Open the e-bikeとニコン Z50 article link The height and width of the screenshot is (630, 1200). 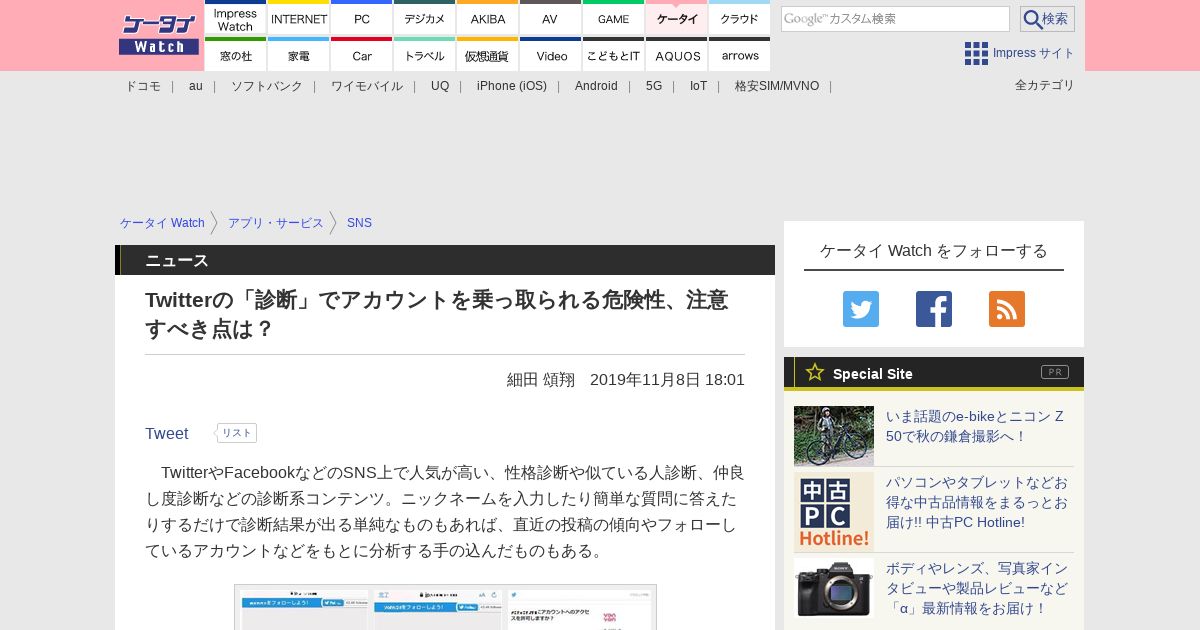[x=975, y=426]
